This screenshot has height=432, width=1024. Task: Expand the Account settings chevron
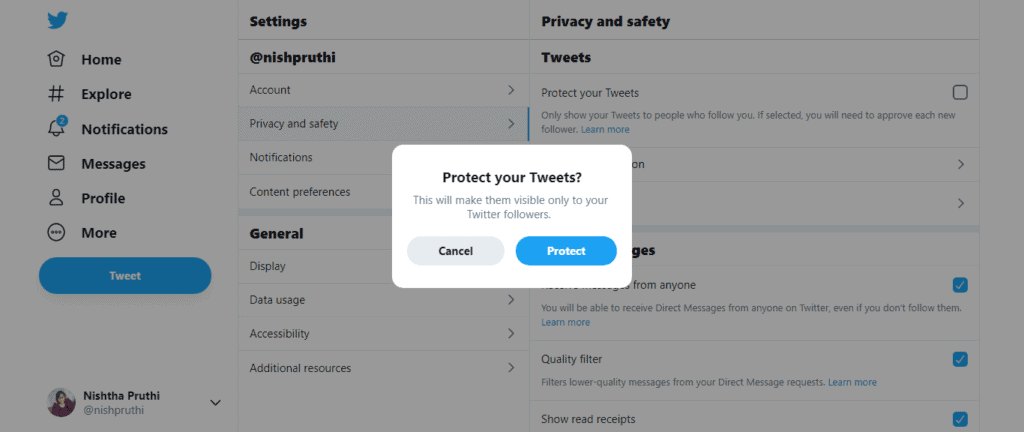(511, 90)
